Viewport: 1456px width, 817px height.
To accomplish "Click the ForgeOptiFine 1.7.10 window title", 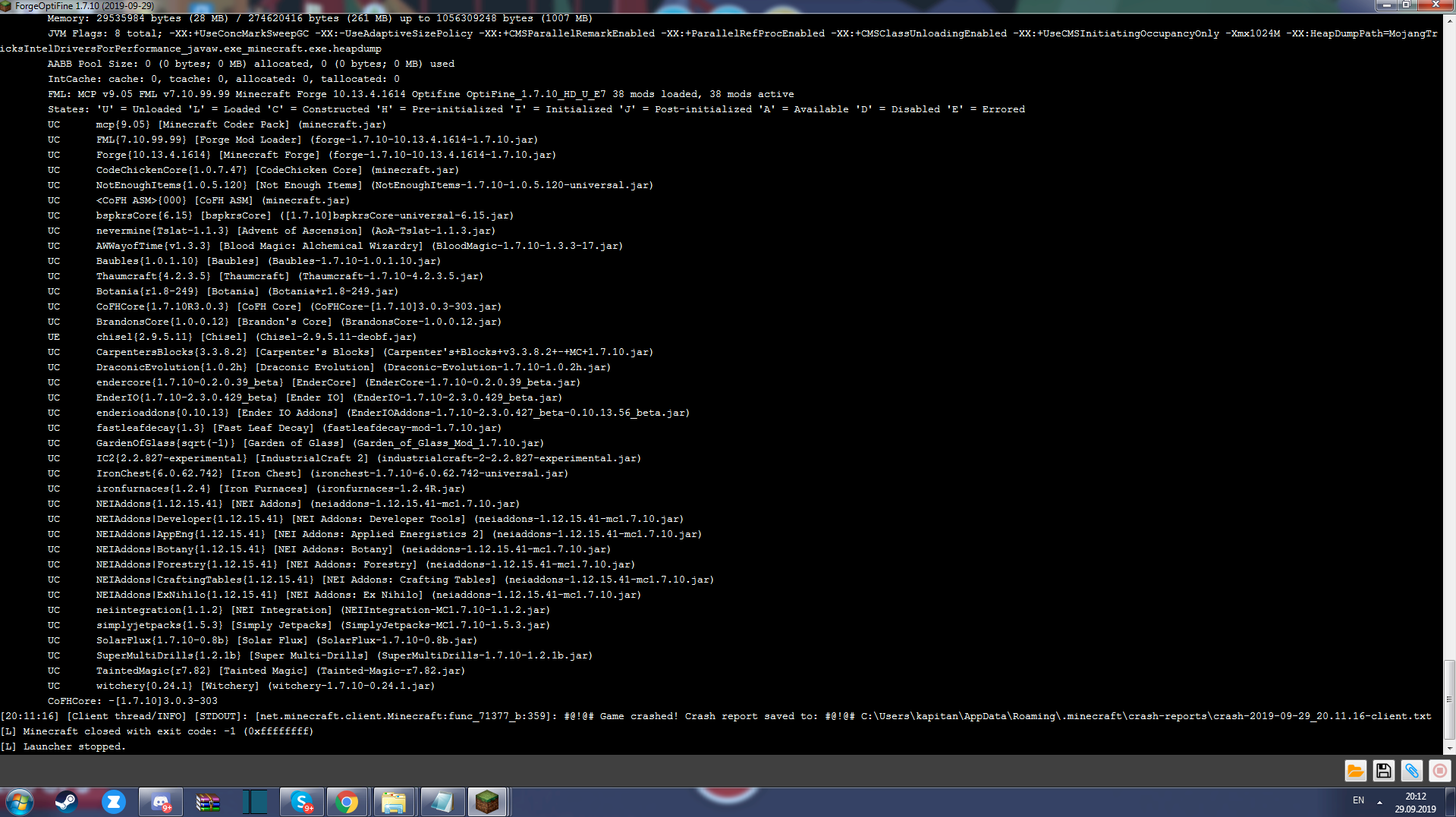I will 83,6.
